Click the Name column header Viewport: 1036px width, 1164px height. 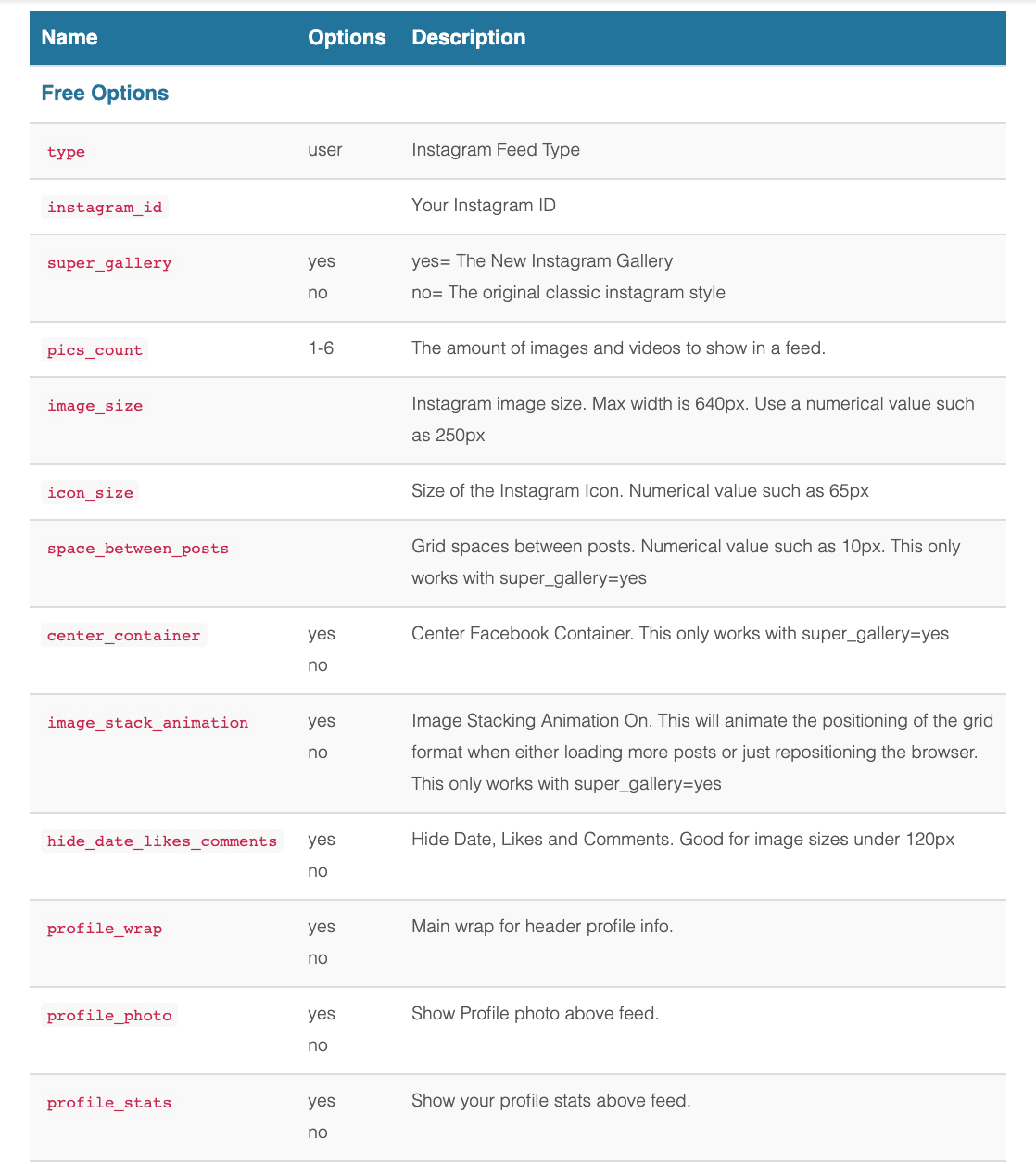click(x=69, y=38)
